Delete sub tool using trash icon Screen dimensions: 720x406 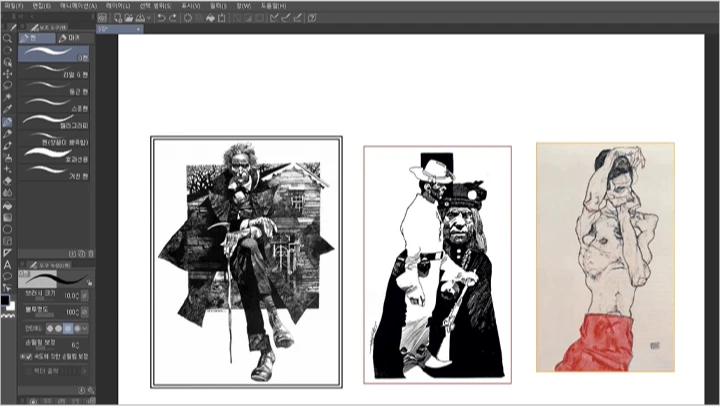[x=90, y=254]
